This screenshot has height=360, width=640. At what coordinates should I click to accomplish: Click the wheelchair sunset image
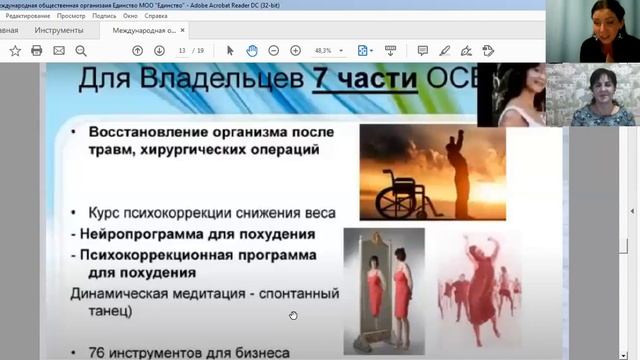(433, 172)
